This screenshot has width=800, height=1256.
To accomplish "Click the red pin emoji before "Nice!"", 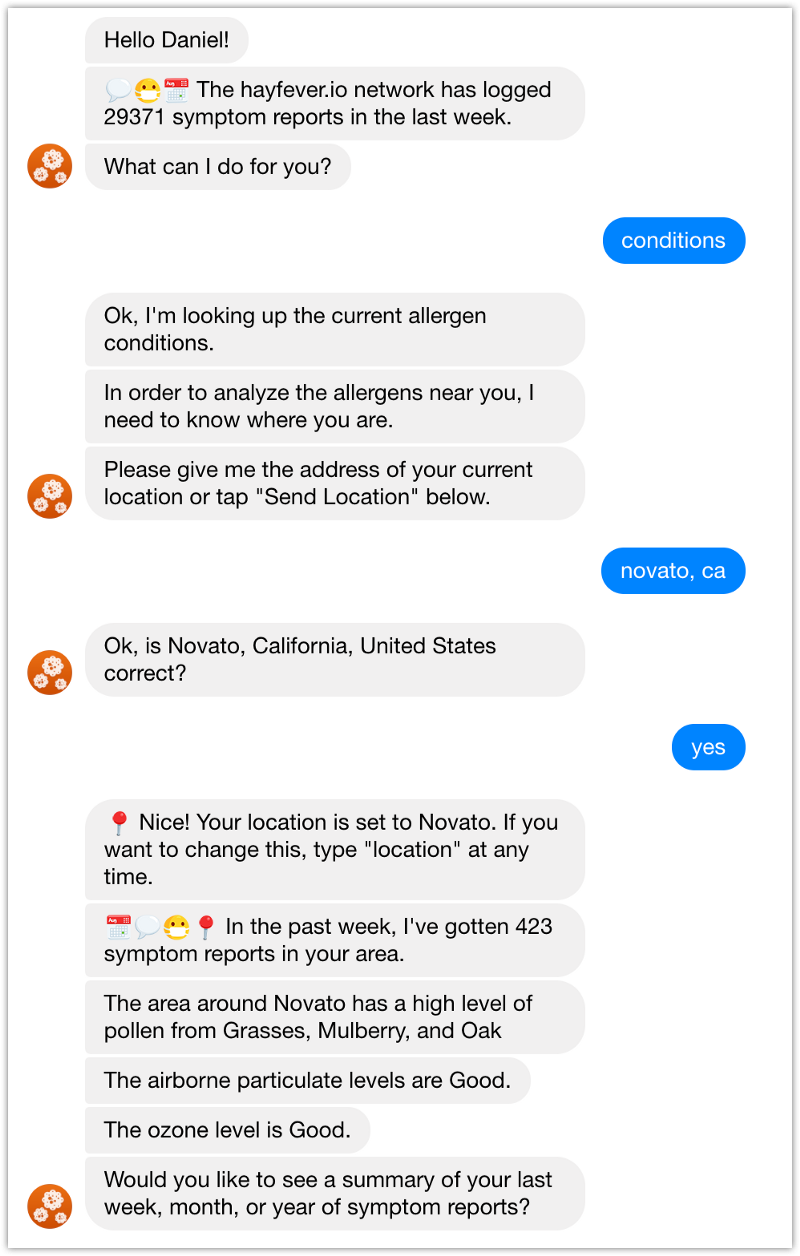I will tap(119, 823).
